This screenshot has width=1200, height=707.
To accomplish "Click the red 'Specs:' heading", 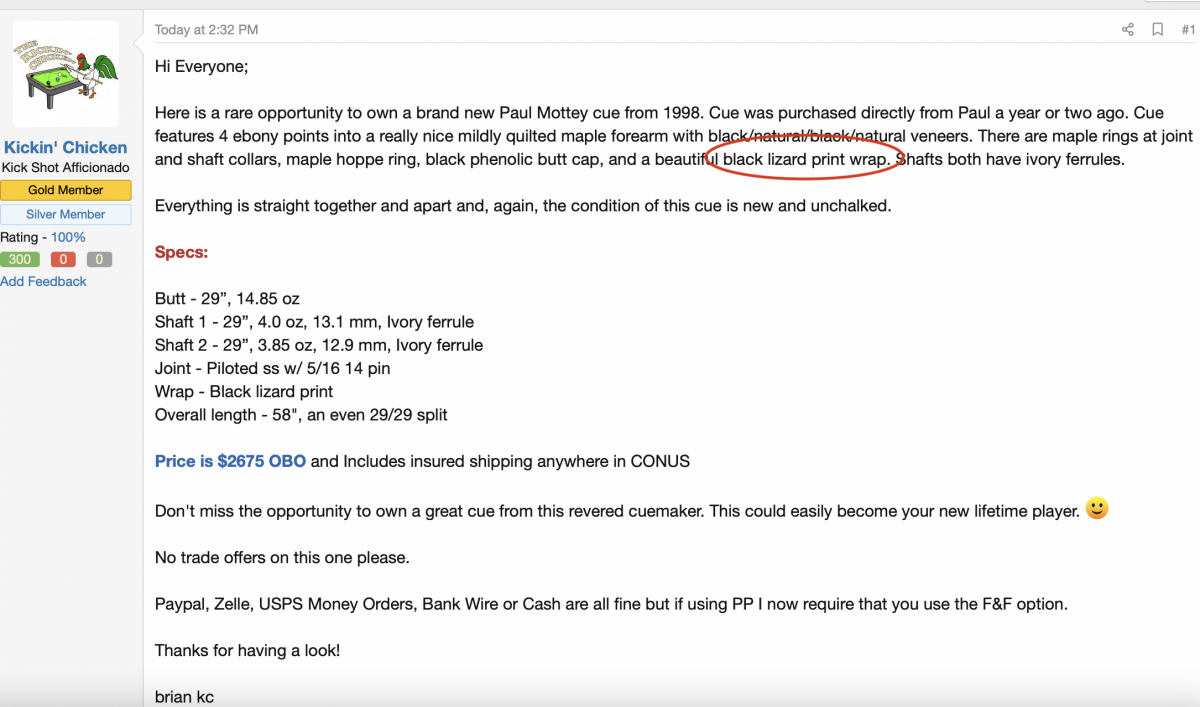I will [181, 252].
